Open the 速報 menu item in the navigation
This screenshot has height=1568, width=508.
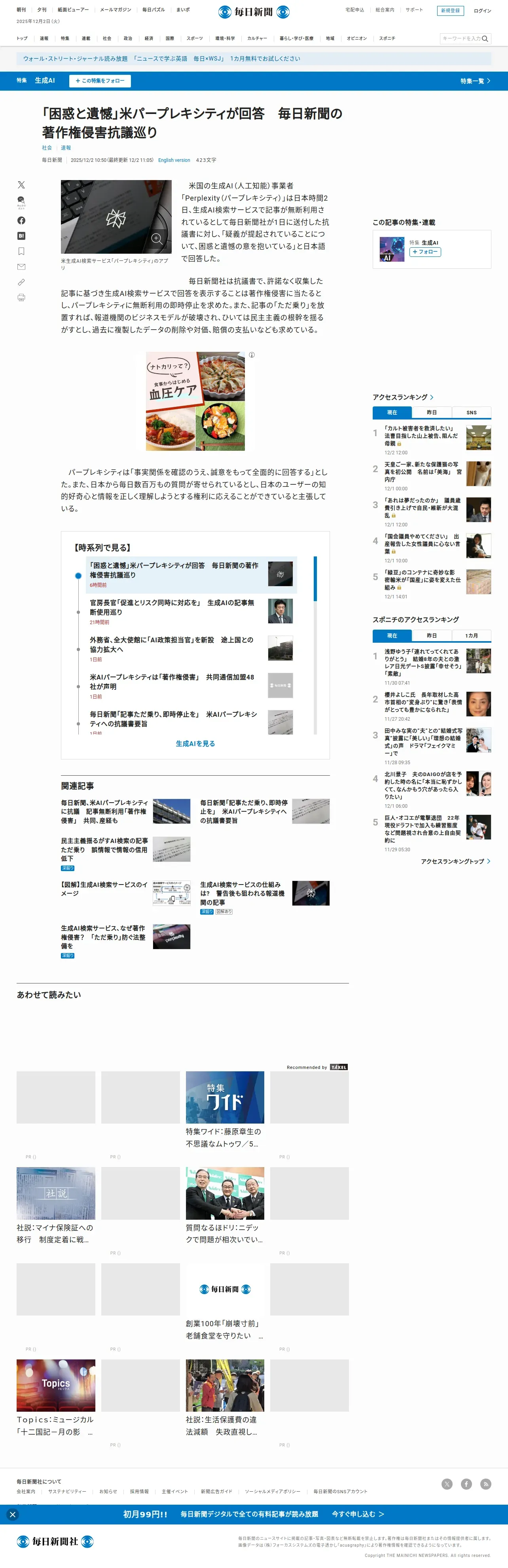44,38
